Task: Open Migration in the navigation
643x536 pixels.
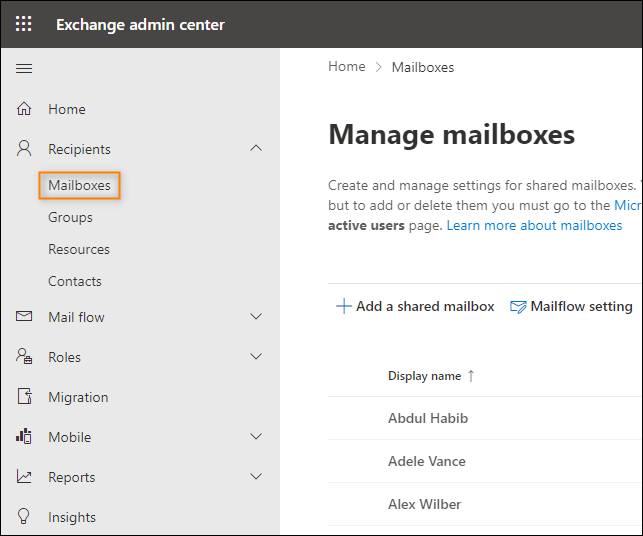Action: click(78, 397)
